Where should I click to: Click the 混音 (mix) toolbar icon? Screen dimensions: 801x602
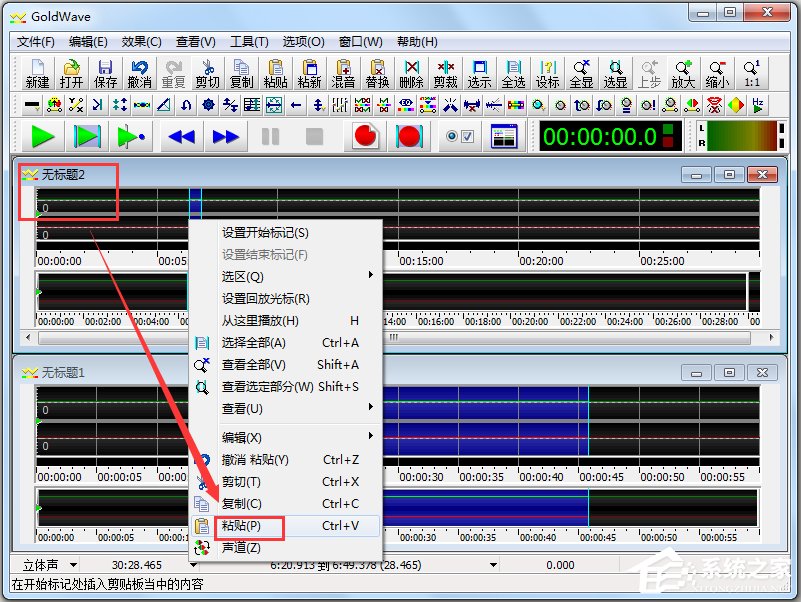point(343,74)
